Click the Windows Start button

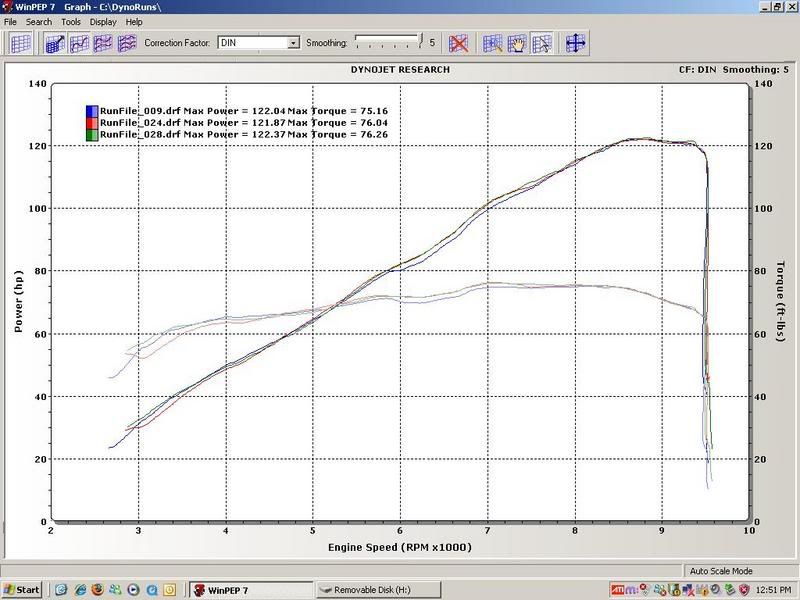click(22, 590)
